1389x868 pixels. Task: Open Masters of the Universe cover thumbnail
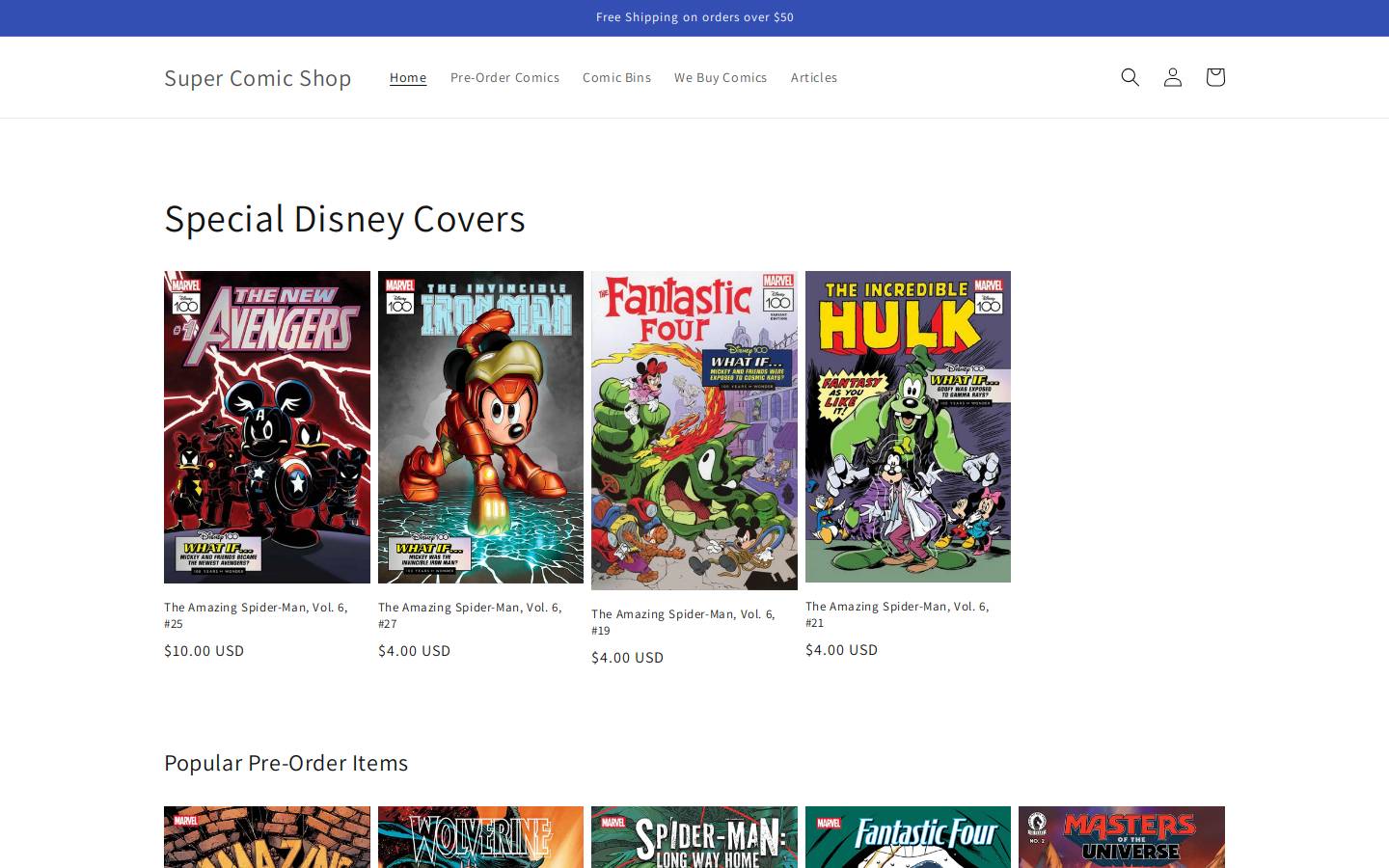1122,837
